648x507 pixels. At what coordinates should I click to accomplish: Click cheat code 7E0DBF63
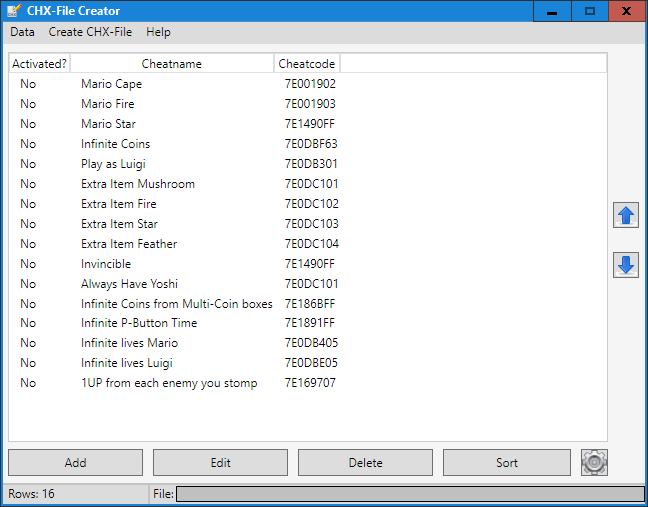[311, 144]
